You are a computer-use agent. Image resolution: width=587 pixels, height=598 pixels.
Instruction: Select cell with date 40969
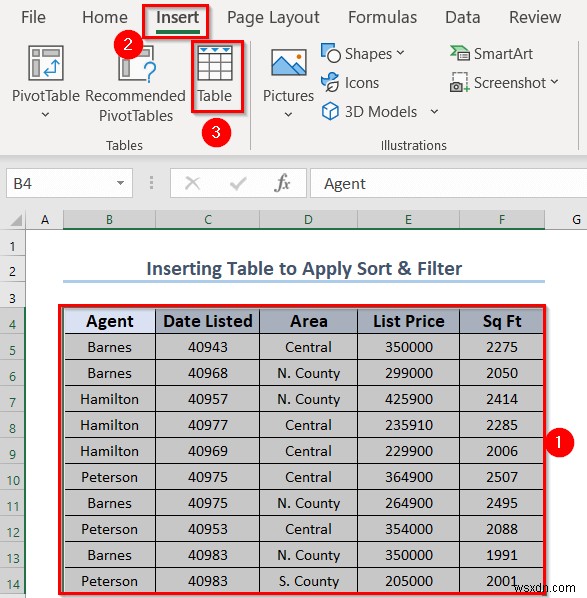pos(207,451)
